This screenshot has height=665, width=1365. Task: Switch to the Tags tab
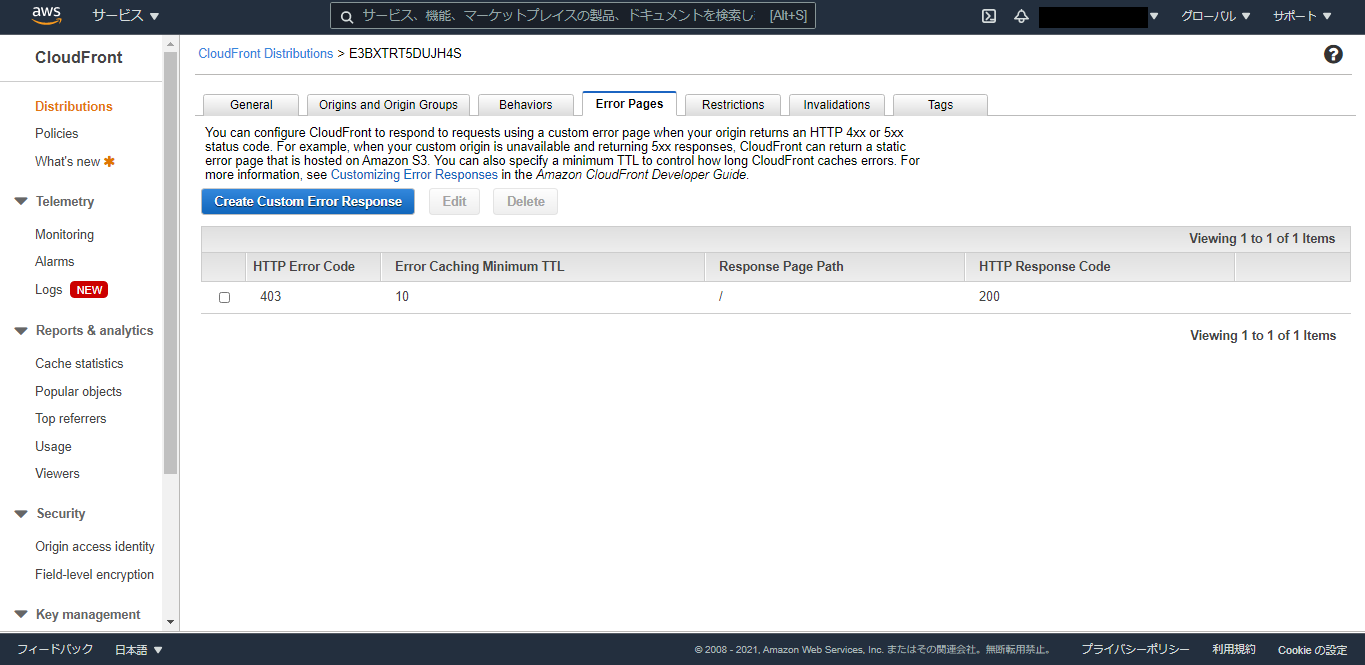click(940, 105)
